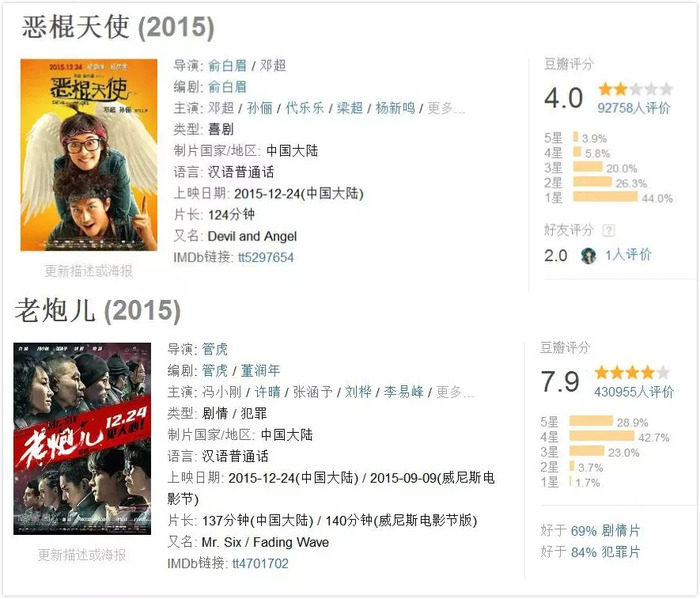Click the 1星 rating bar for 恶棍天使
This screenshot has width=700, height=599.
click(x=604, y=198)
